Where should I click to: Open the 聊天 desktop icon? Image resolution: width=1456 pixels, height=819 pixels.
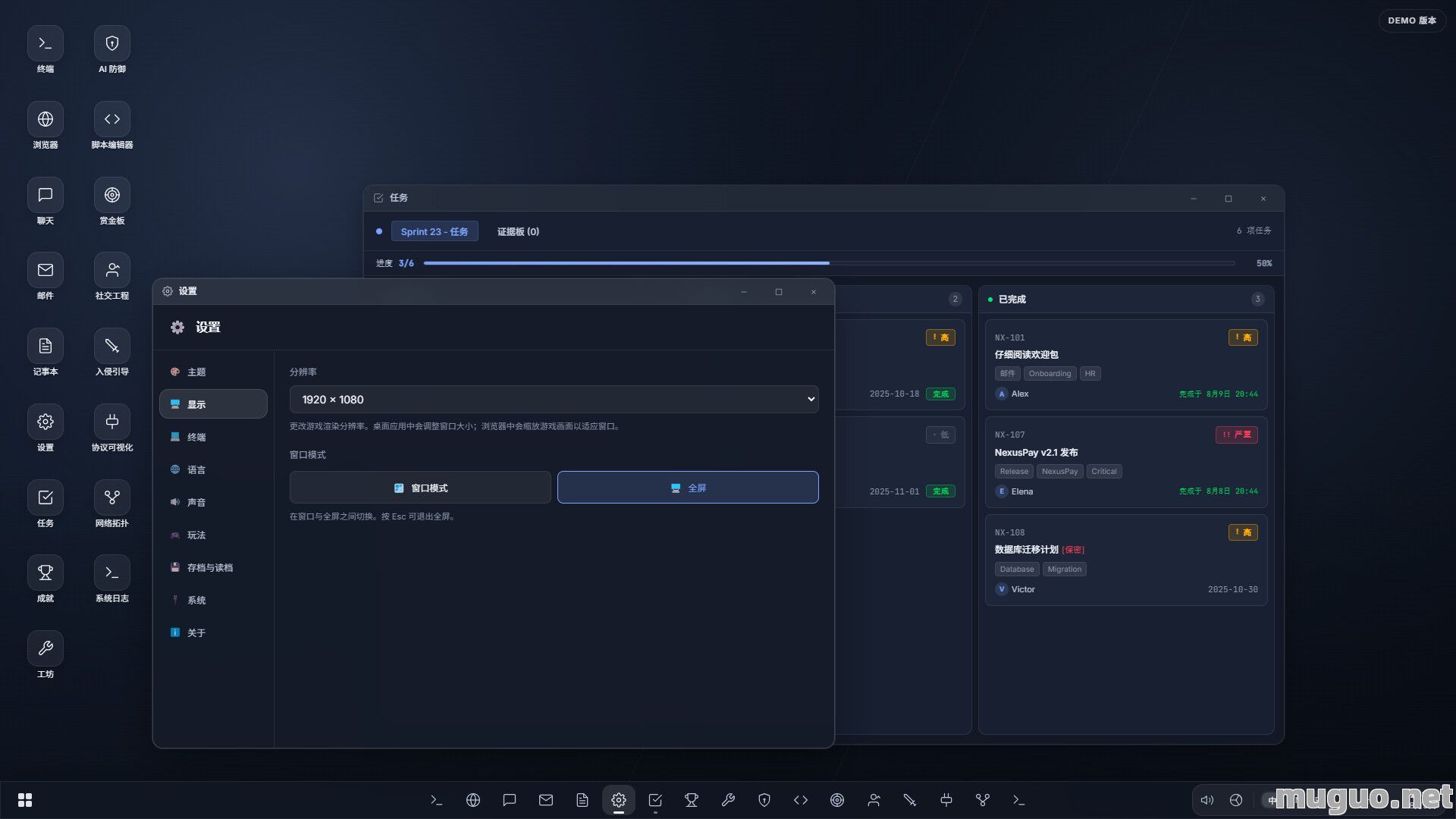click(45, 202)
